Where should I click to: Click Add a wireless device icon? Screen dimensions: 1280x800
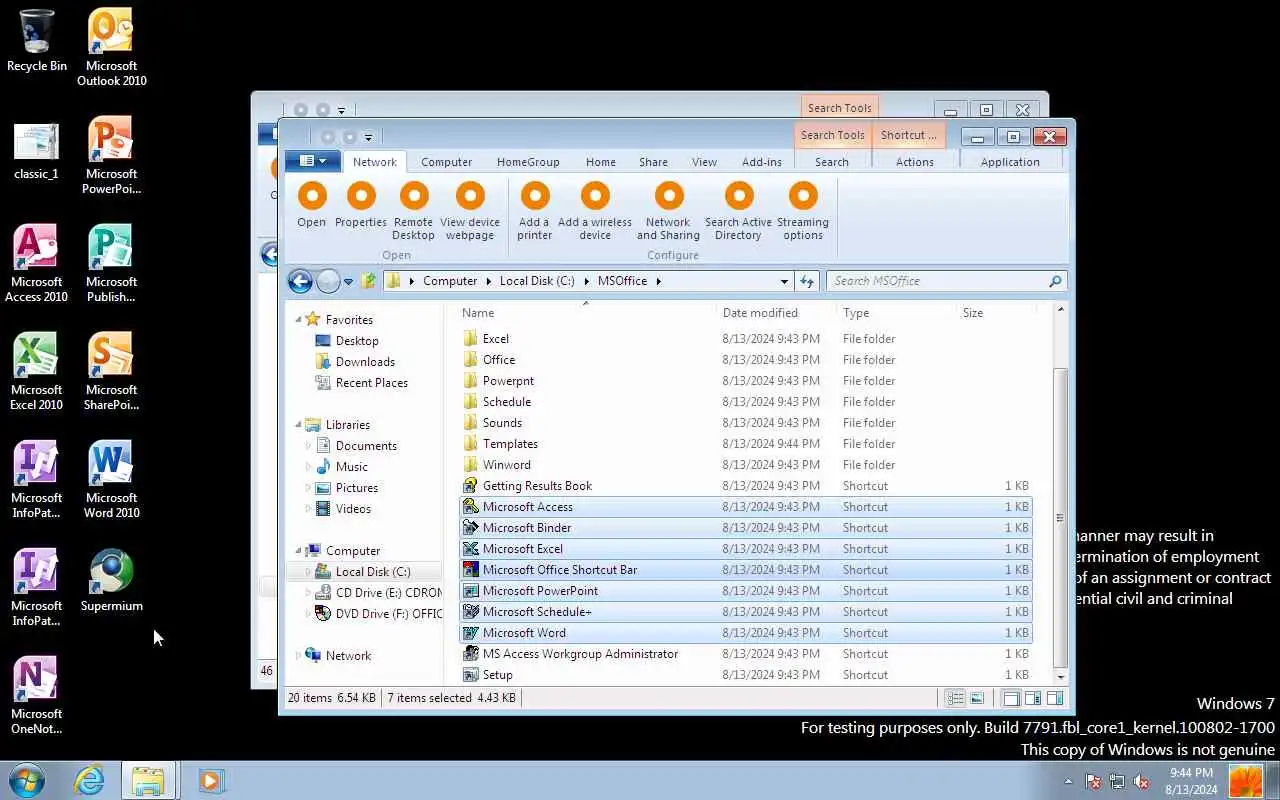(x=595, y=196)
